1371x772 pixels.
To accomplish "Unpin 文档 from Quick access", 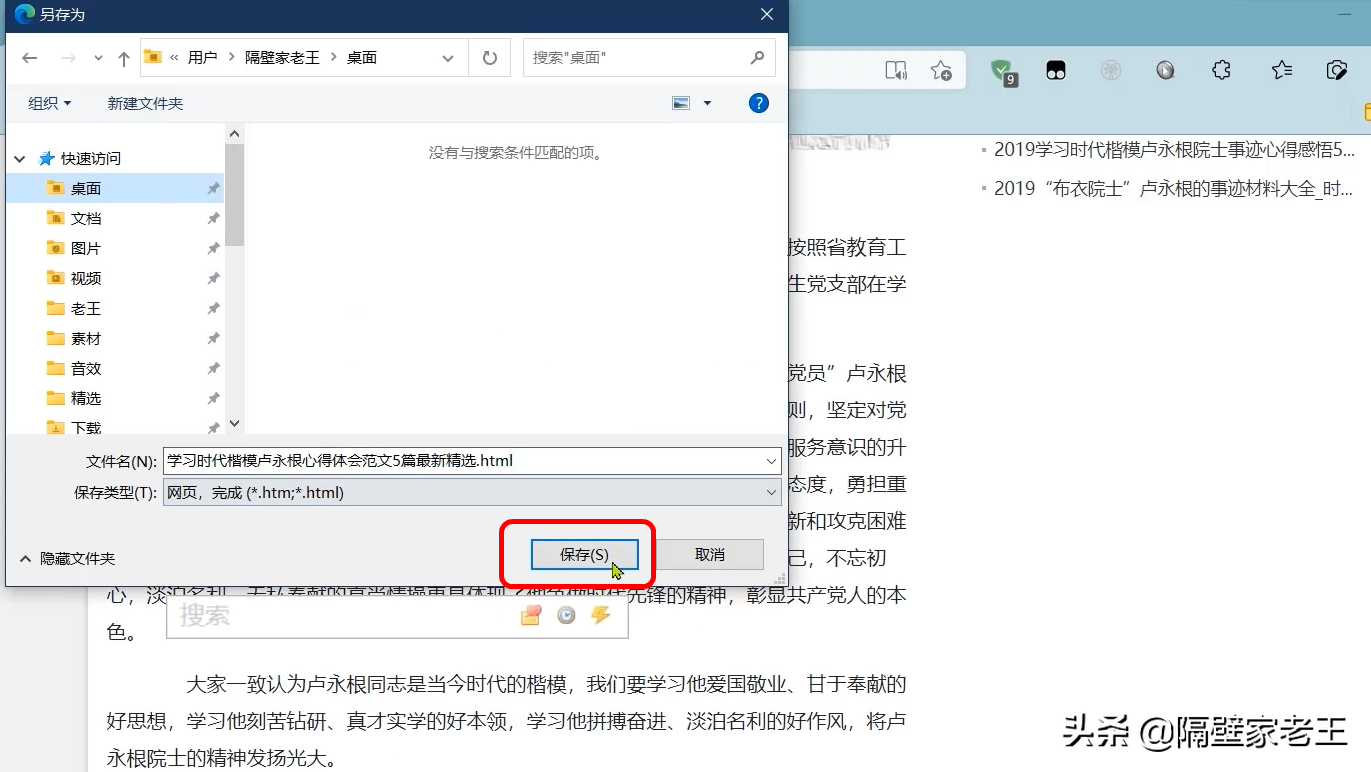I will pyautogui.click(x=212, y=218).
